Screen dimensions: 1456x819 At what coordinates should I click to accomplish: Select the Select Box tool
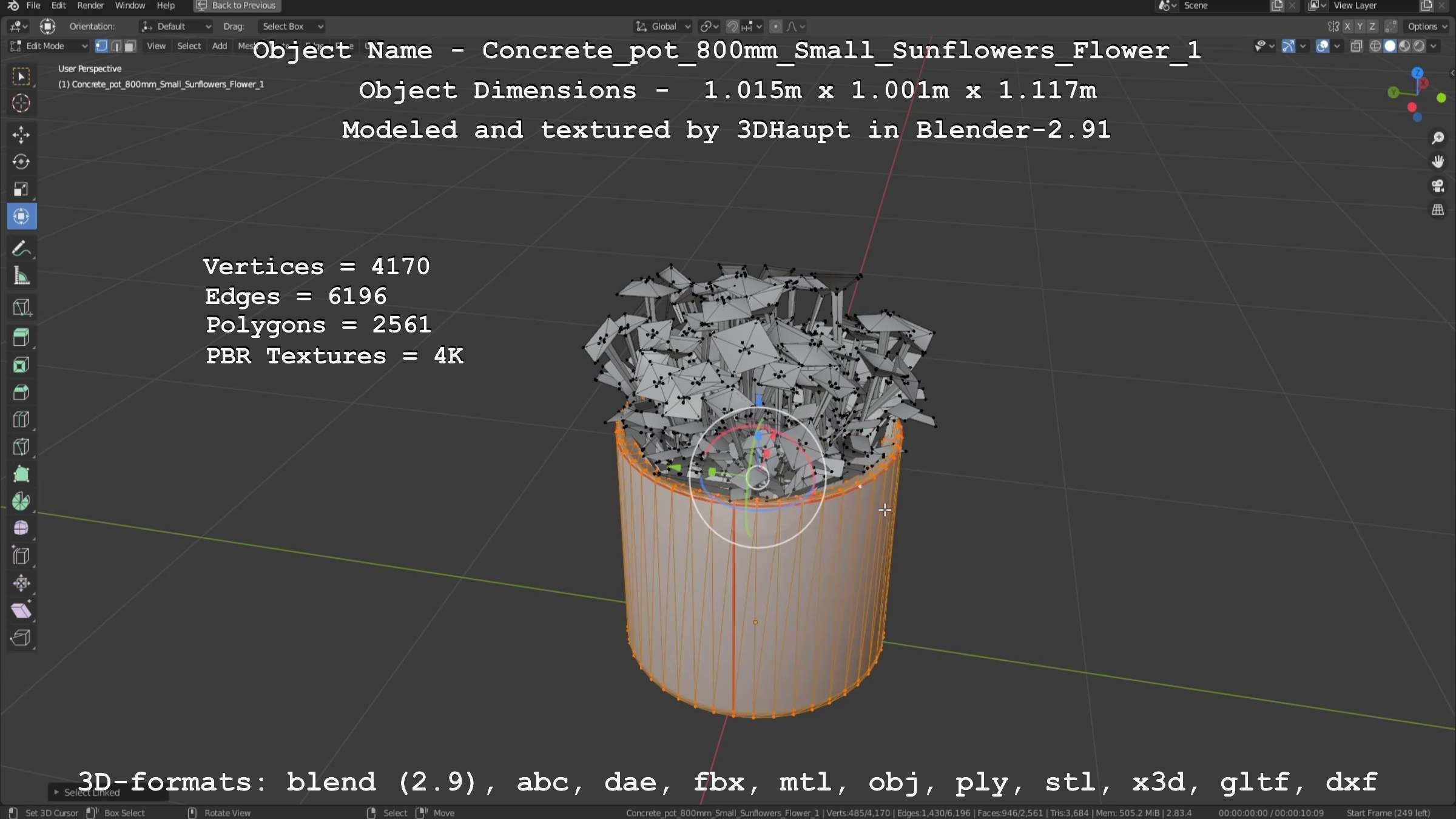click(21, 76)
